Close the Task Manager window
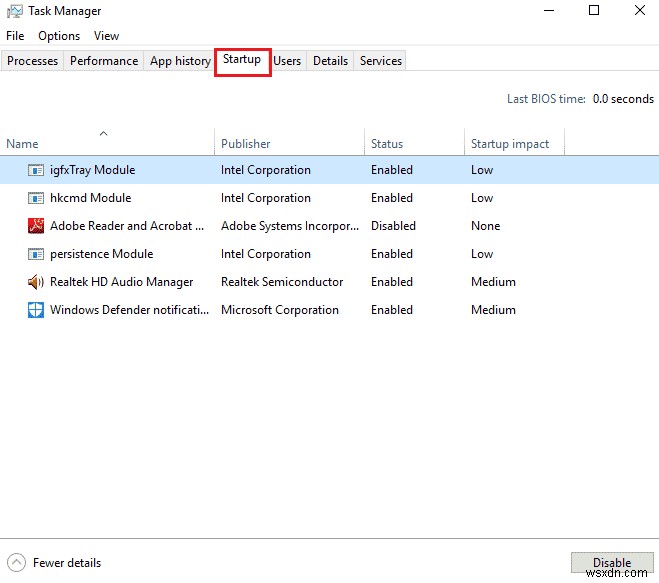Screen dimensions: 659x583 (x=640, y=11)
